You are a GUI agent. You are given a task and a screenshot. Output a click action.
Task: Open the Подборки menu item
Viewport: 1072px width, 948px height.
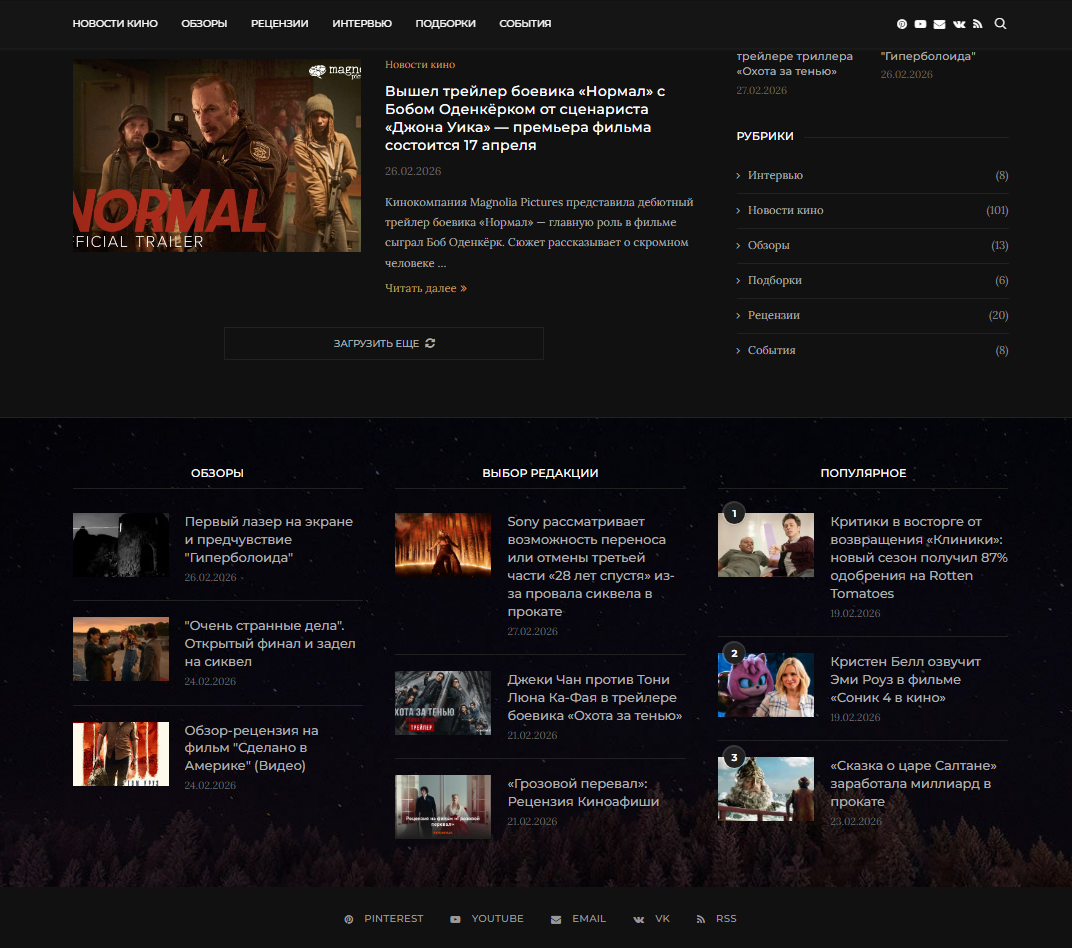tap(445, 23)
